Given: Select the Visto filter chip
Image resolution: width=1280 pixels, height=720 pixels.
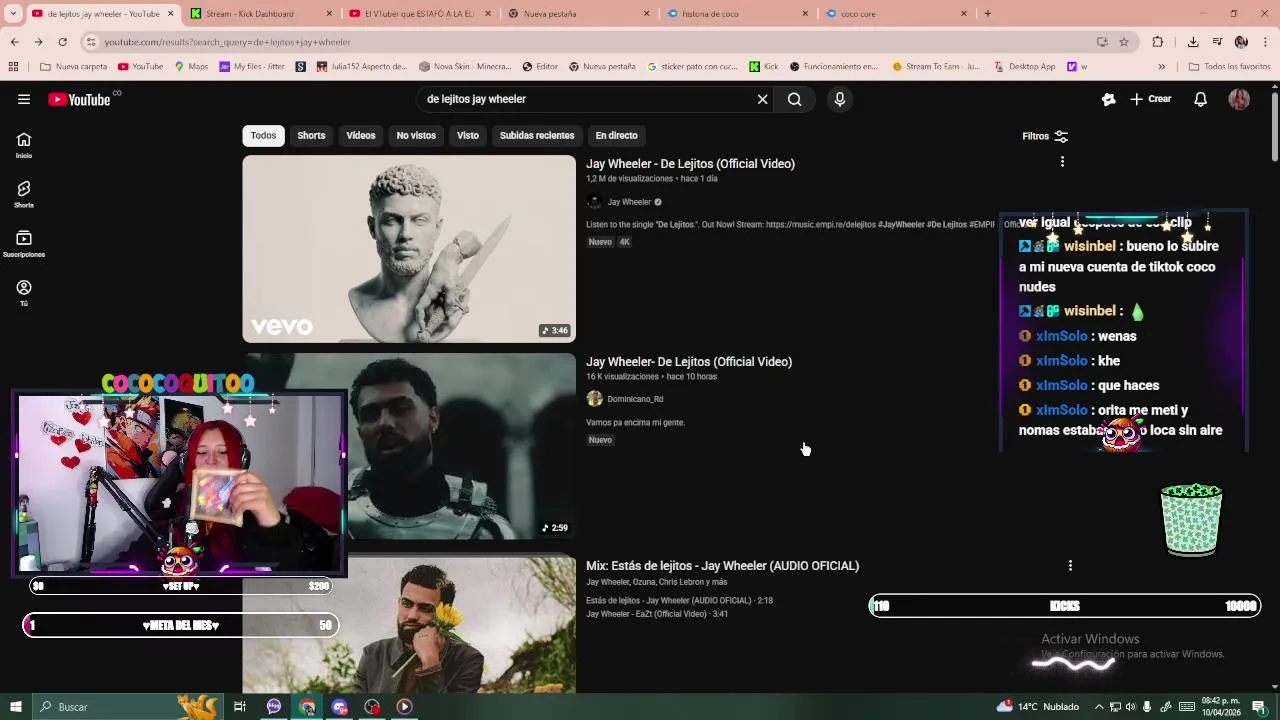Looking at the screenshot, I should [468, 135].
